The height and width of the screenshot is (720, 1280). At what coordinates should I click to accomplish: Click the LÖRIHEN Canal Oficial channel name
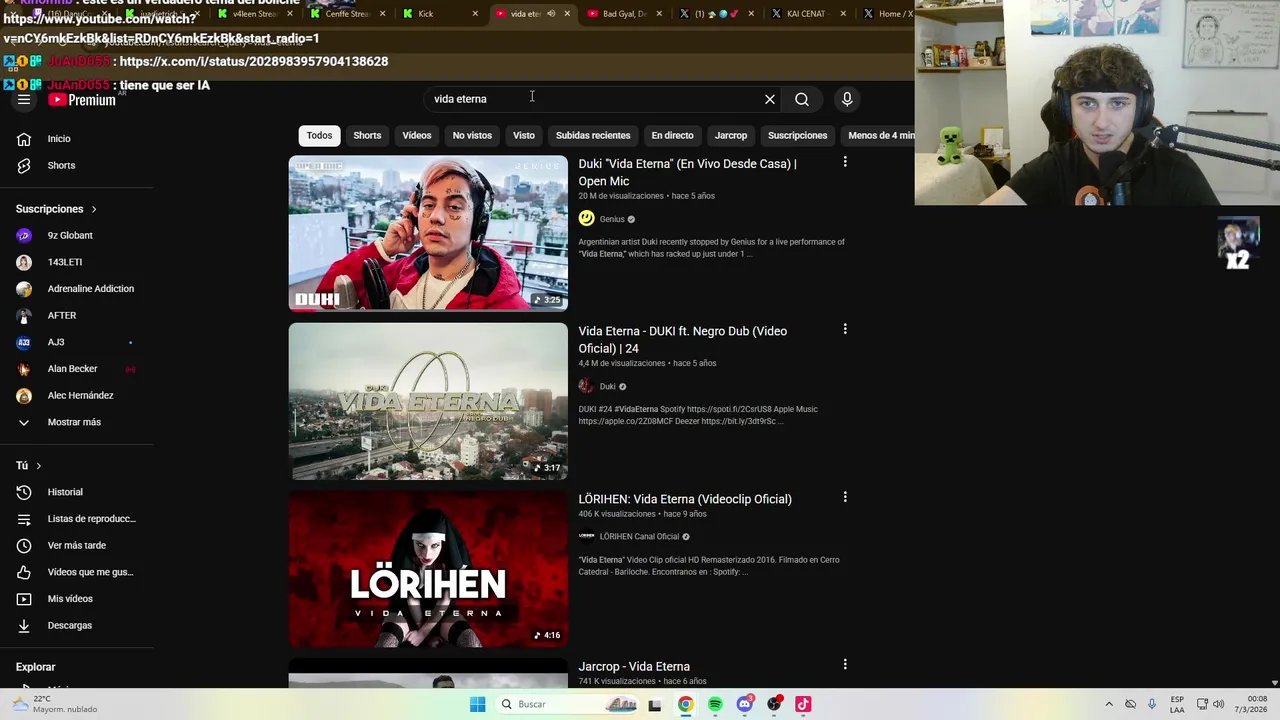click(x=639, y=536)
